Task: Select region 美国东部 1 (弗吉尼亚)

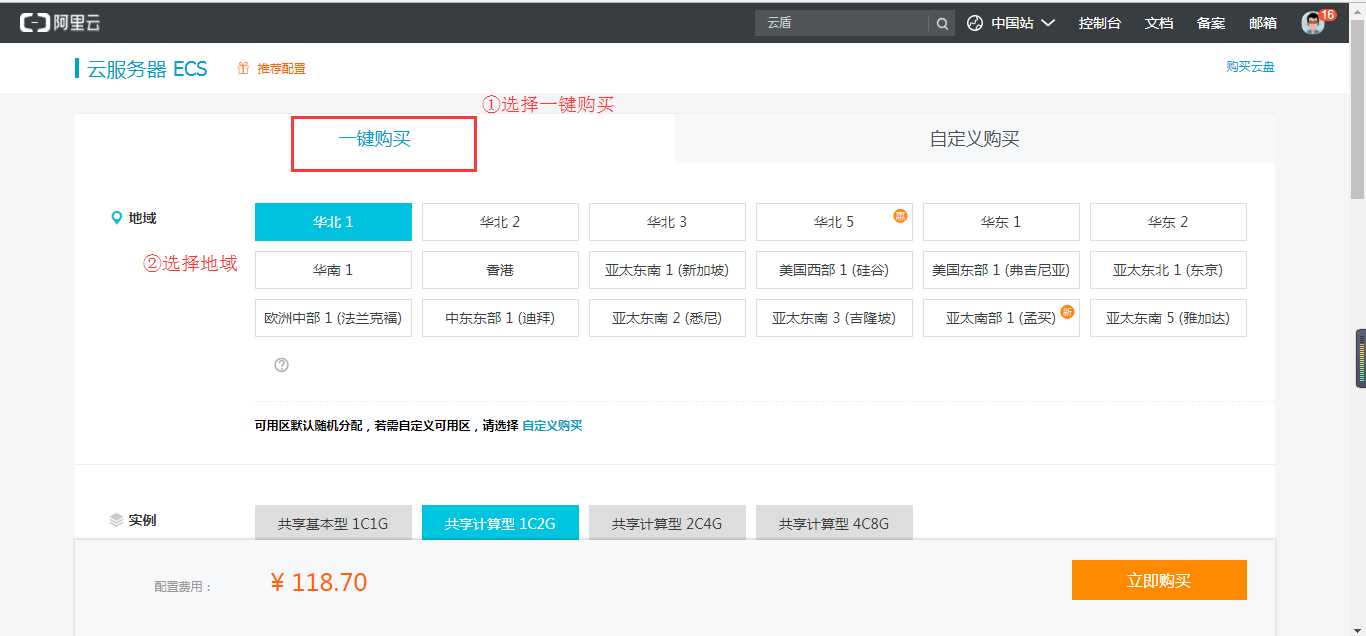Action: [1001, 270]
